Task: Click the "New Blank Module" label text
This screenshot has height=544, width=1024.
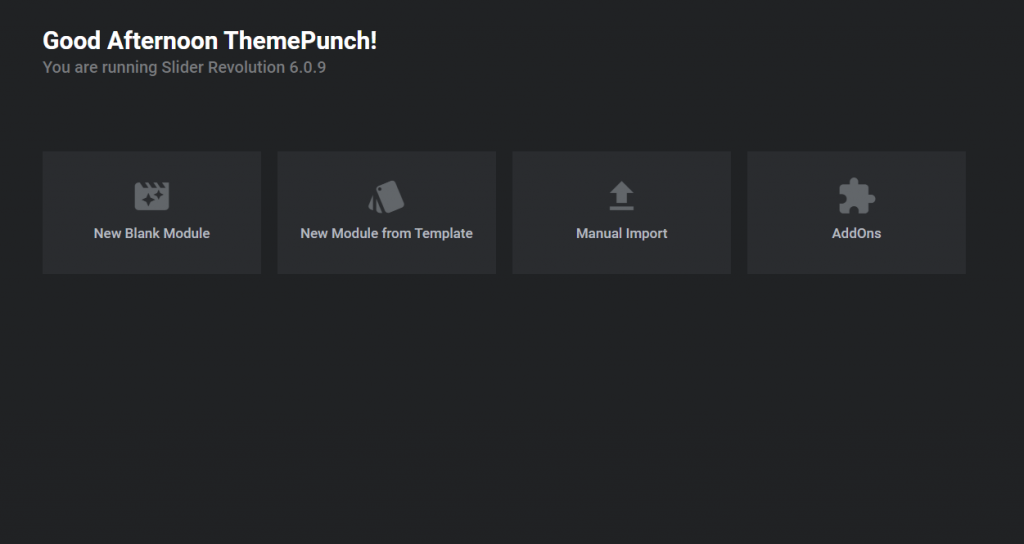Action: [152, 233]
